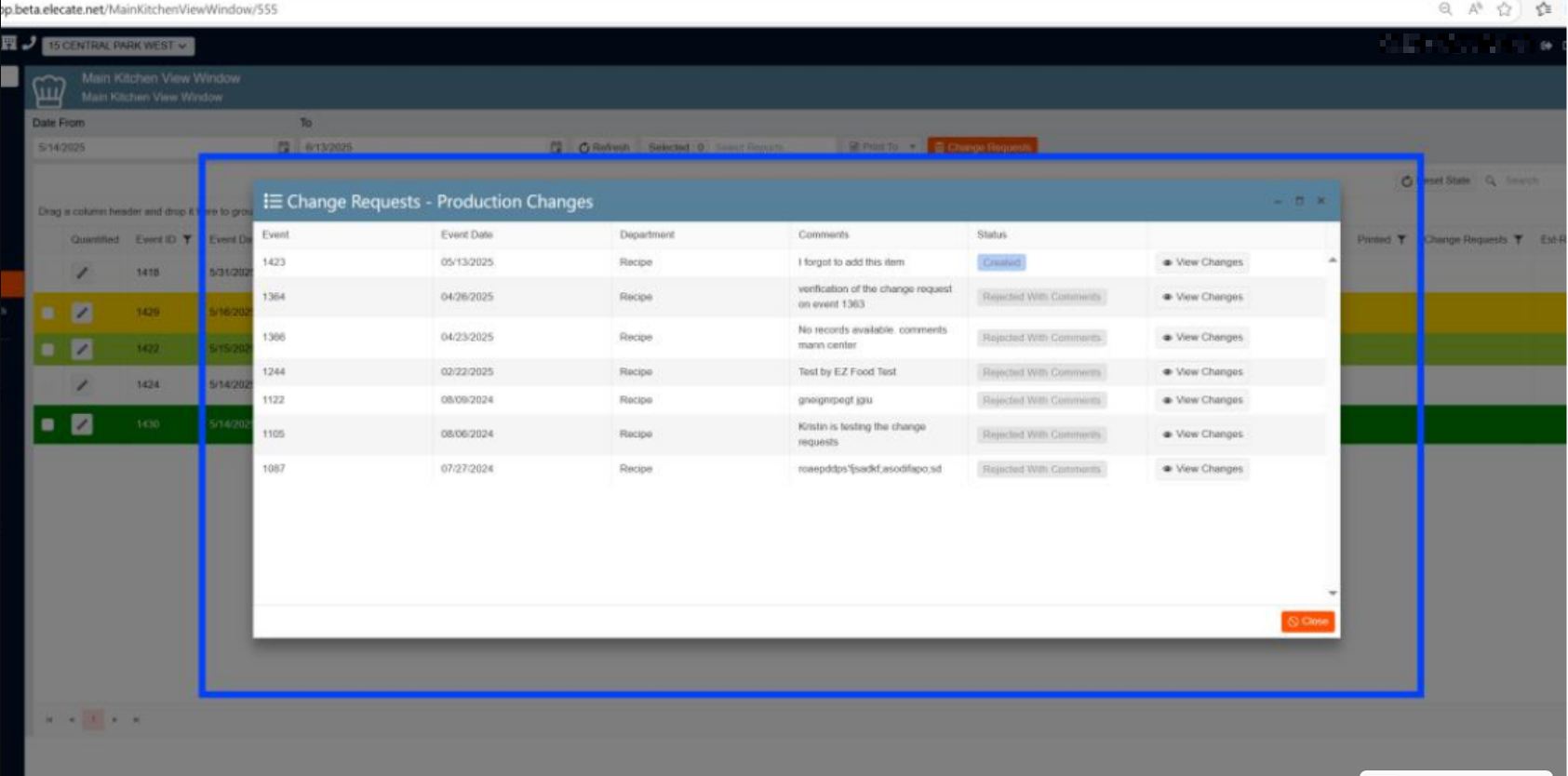Filter the Printed column
1568x776 pixels.
pyautogui.click(x=1401, y=240)
